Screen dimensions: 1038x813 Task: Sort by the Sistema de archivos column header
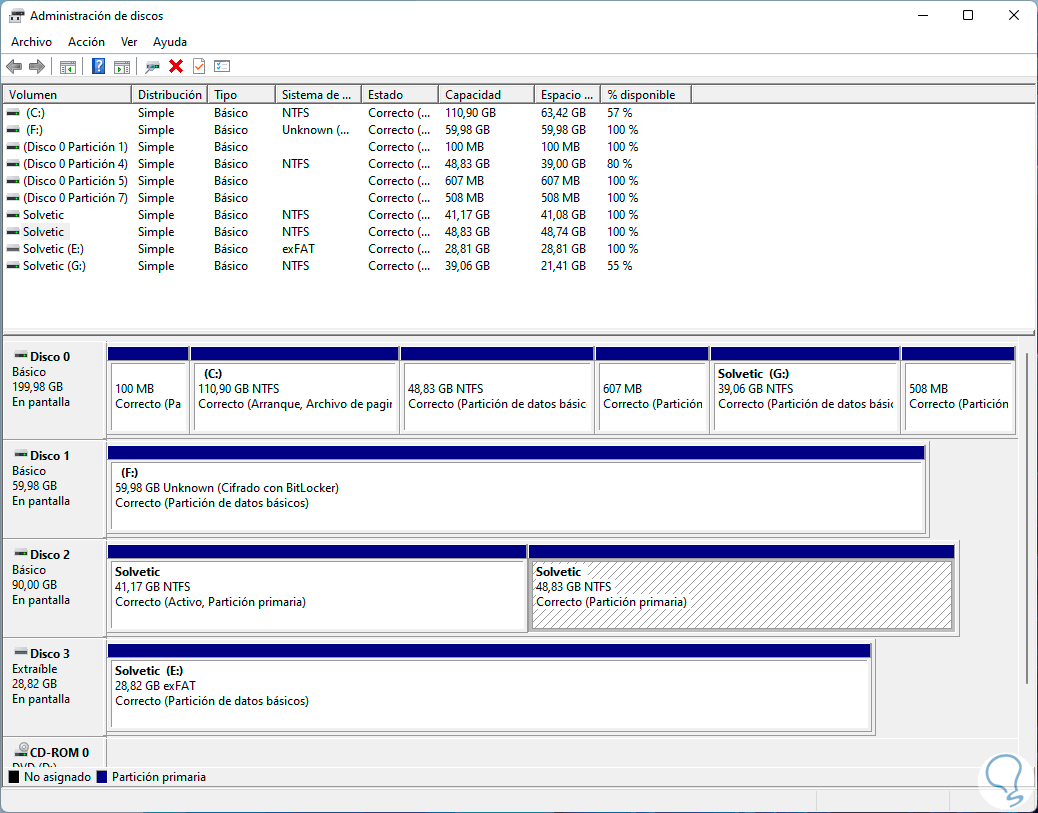click(318, 95)
